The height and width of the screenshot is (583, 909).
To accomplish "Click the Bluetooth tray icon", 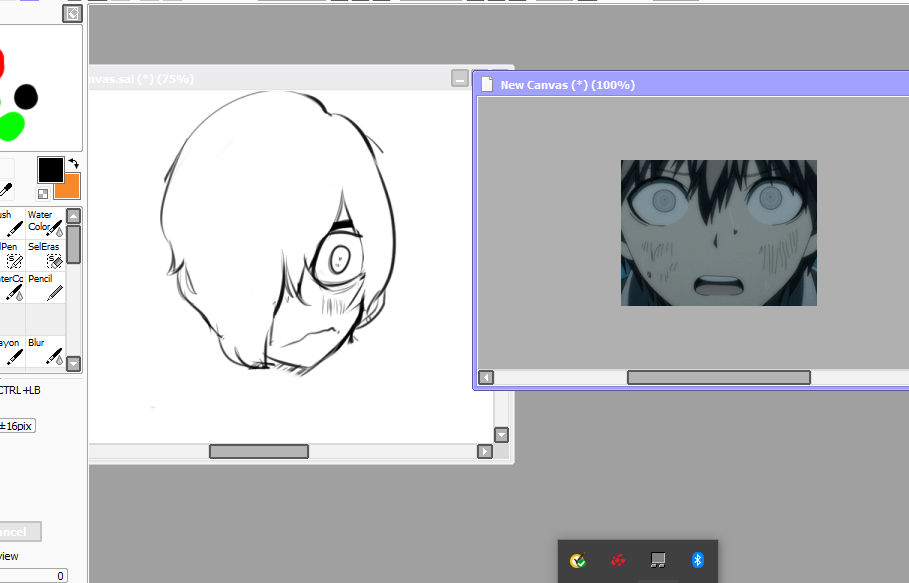I will click(x=698, y=560).
